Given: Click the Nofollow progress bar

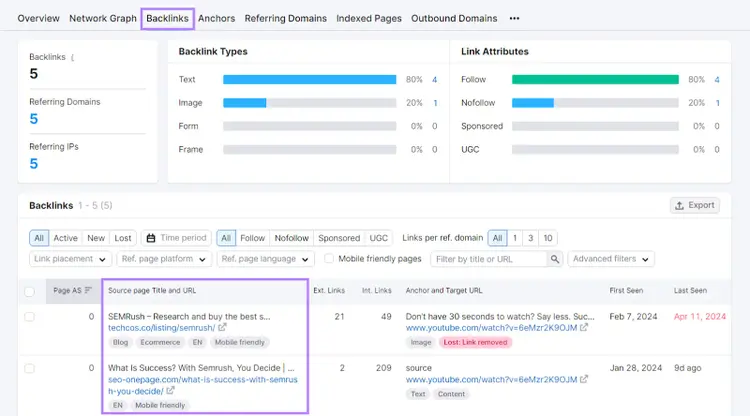Looking at the screenshot, I should 595,103.
